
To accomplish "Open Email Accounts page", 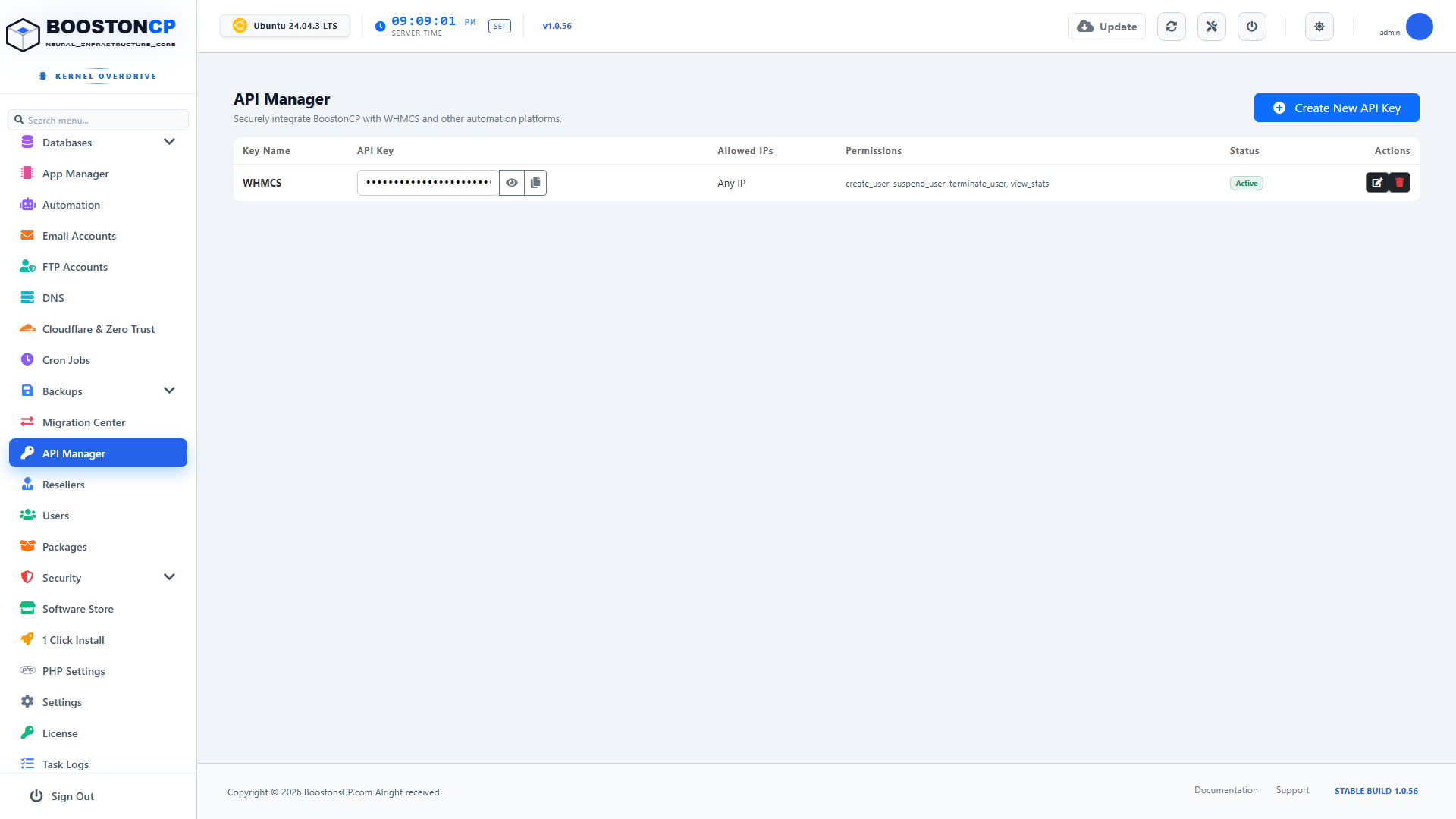I will [x=98, y=236].
